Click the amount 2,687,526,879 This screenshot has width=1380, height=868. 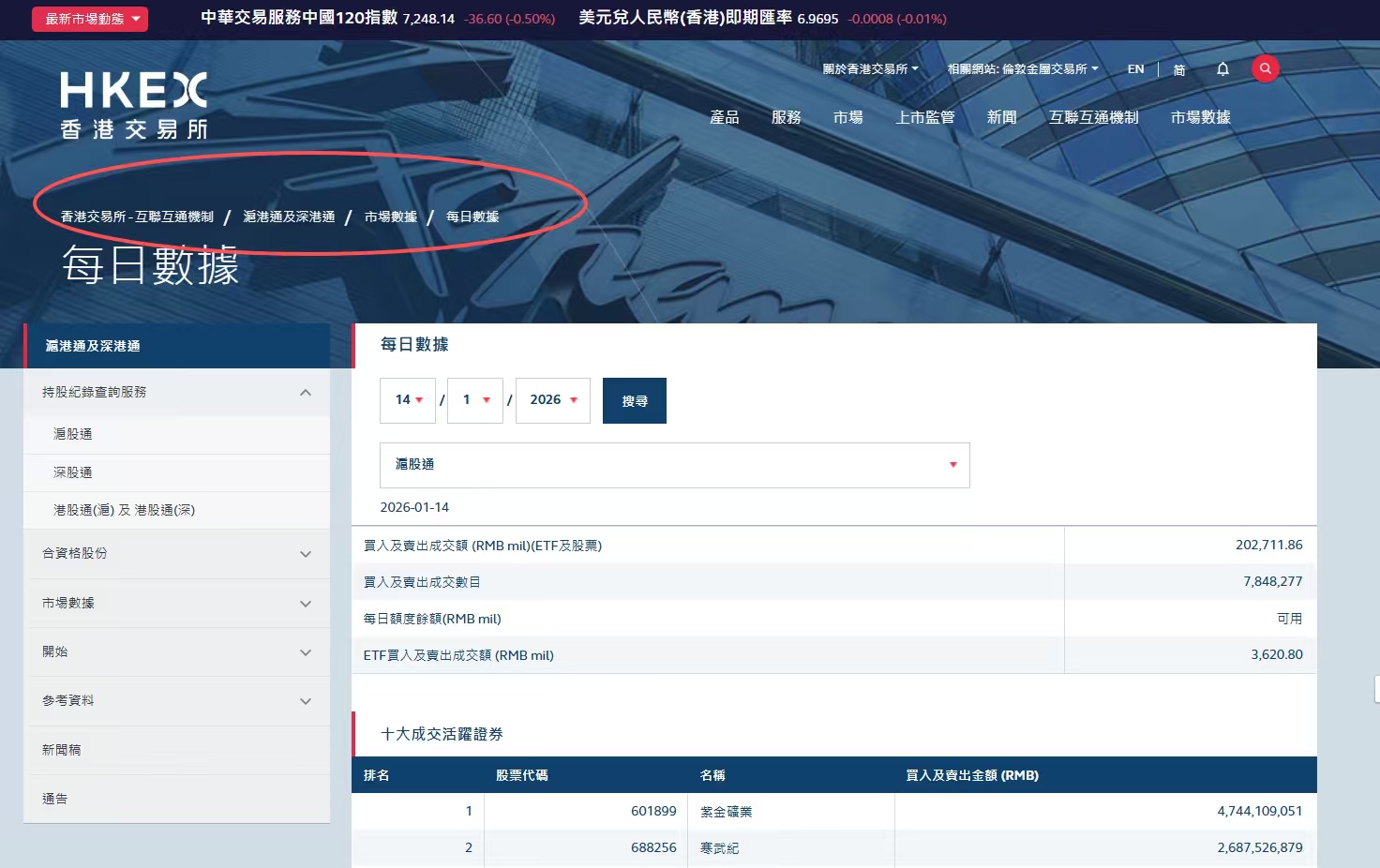1260,847
